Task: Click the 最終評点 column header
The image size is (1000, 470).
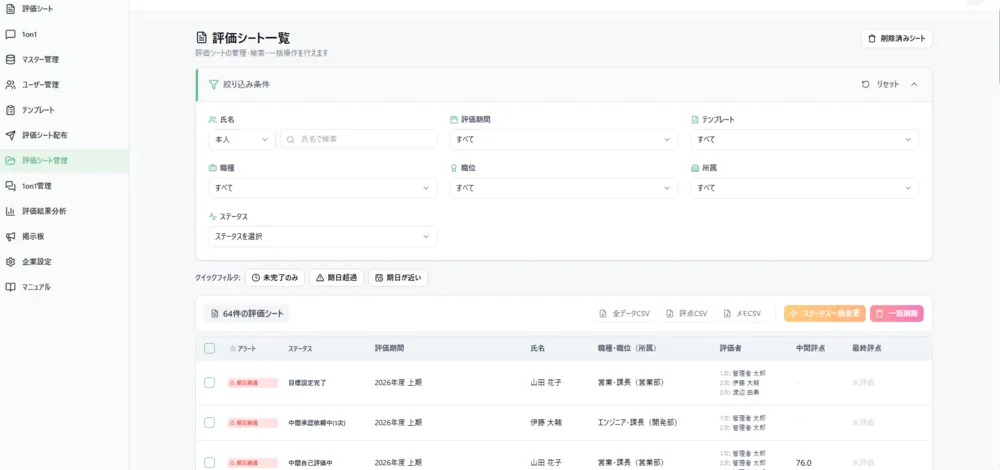Action: [x=865, y=349]
